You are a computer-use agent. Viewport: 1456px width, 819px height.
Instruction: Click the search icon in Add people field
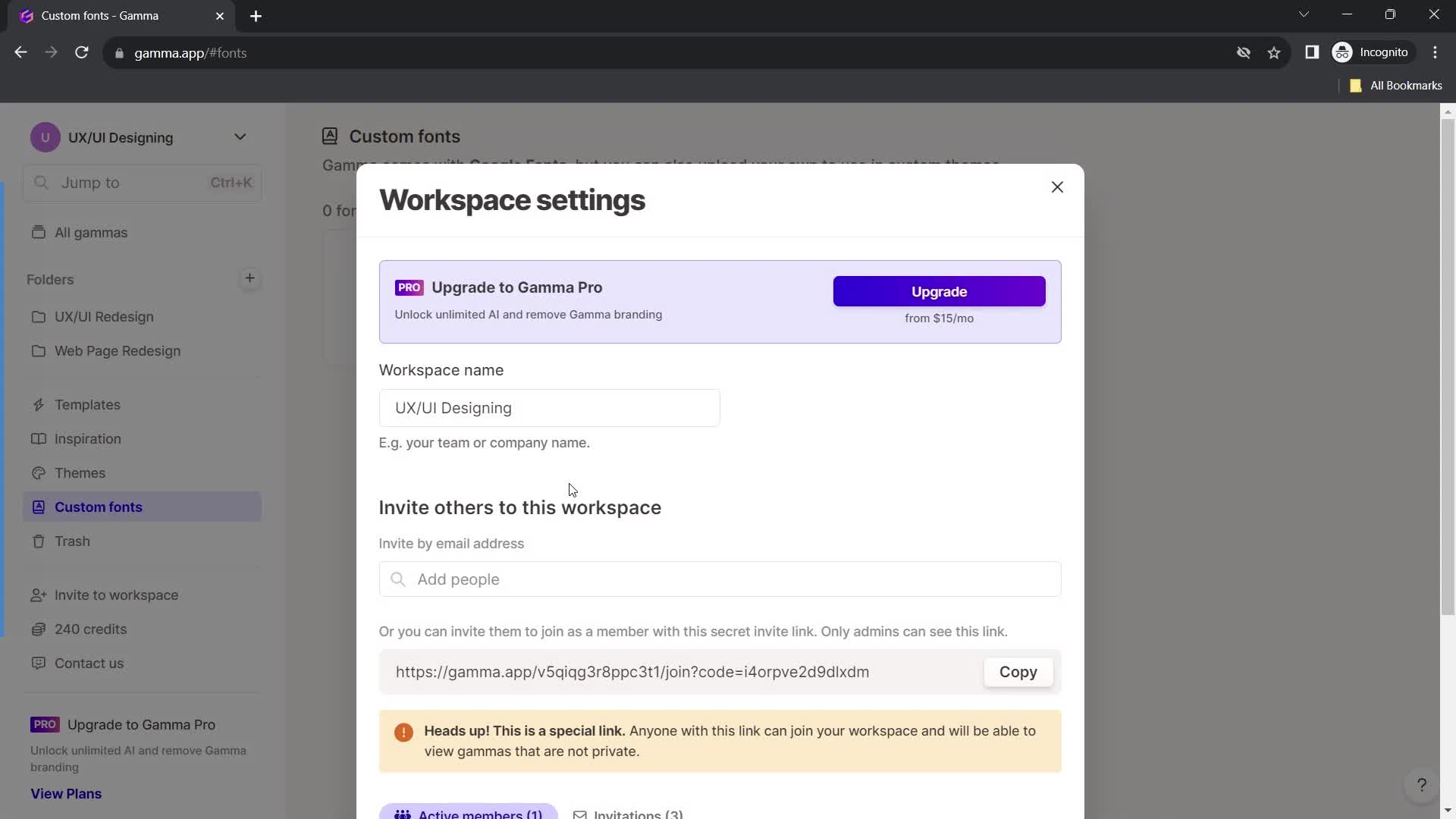click(x=397, y=579)
